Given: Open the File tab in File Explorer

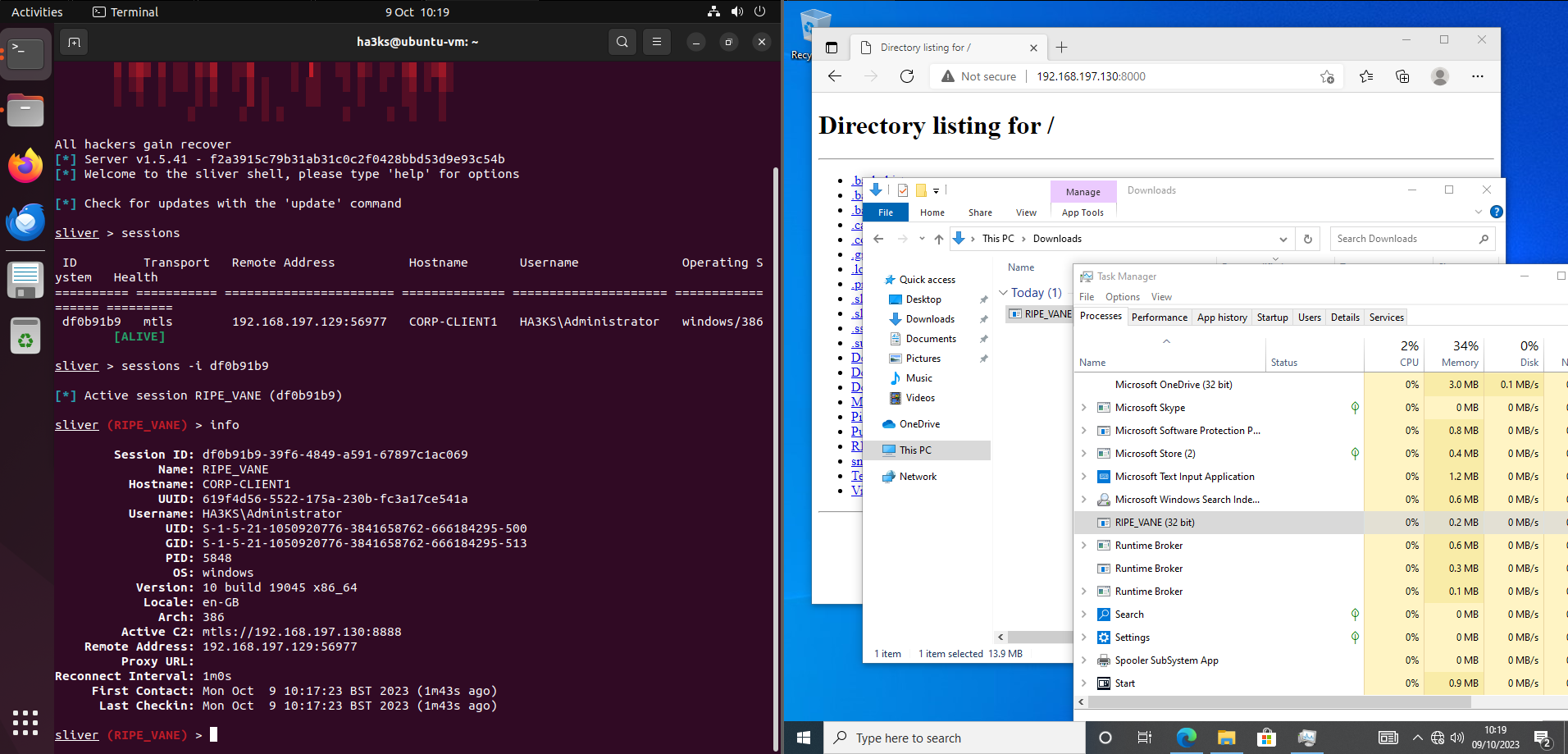Looking at the screenshot, I should click(886, 212).
